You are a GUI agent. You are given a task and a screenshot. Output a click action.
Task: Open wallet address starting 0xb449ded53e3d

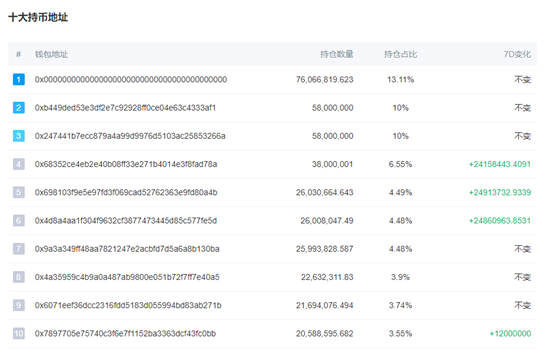[x=125, y=108]
